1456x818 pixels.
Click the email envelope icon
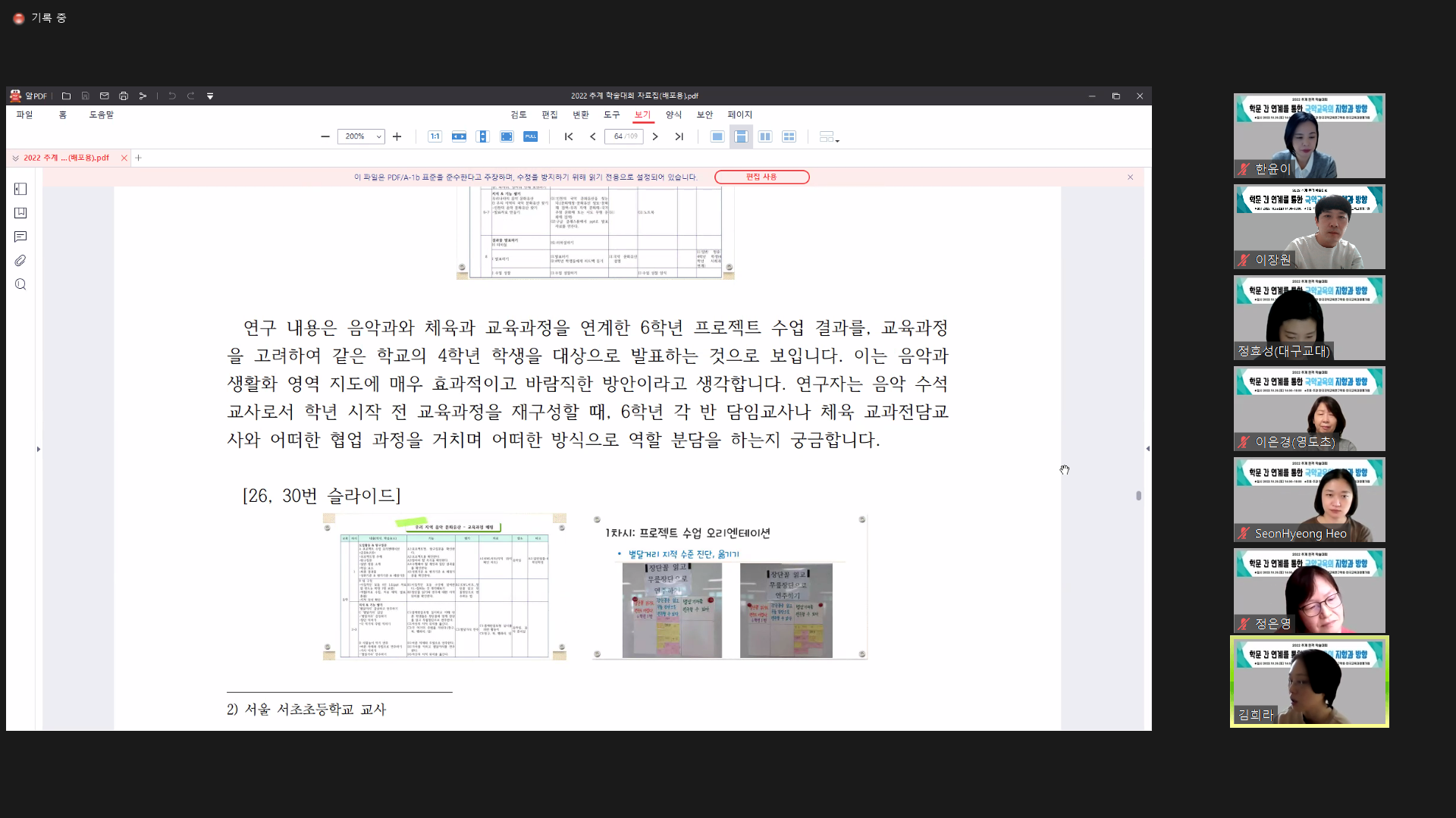(x=105, y=96)
